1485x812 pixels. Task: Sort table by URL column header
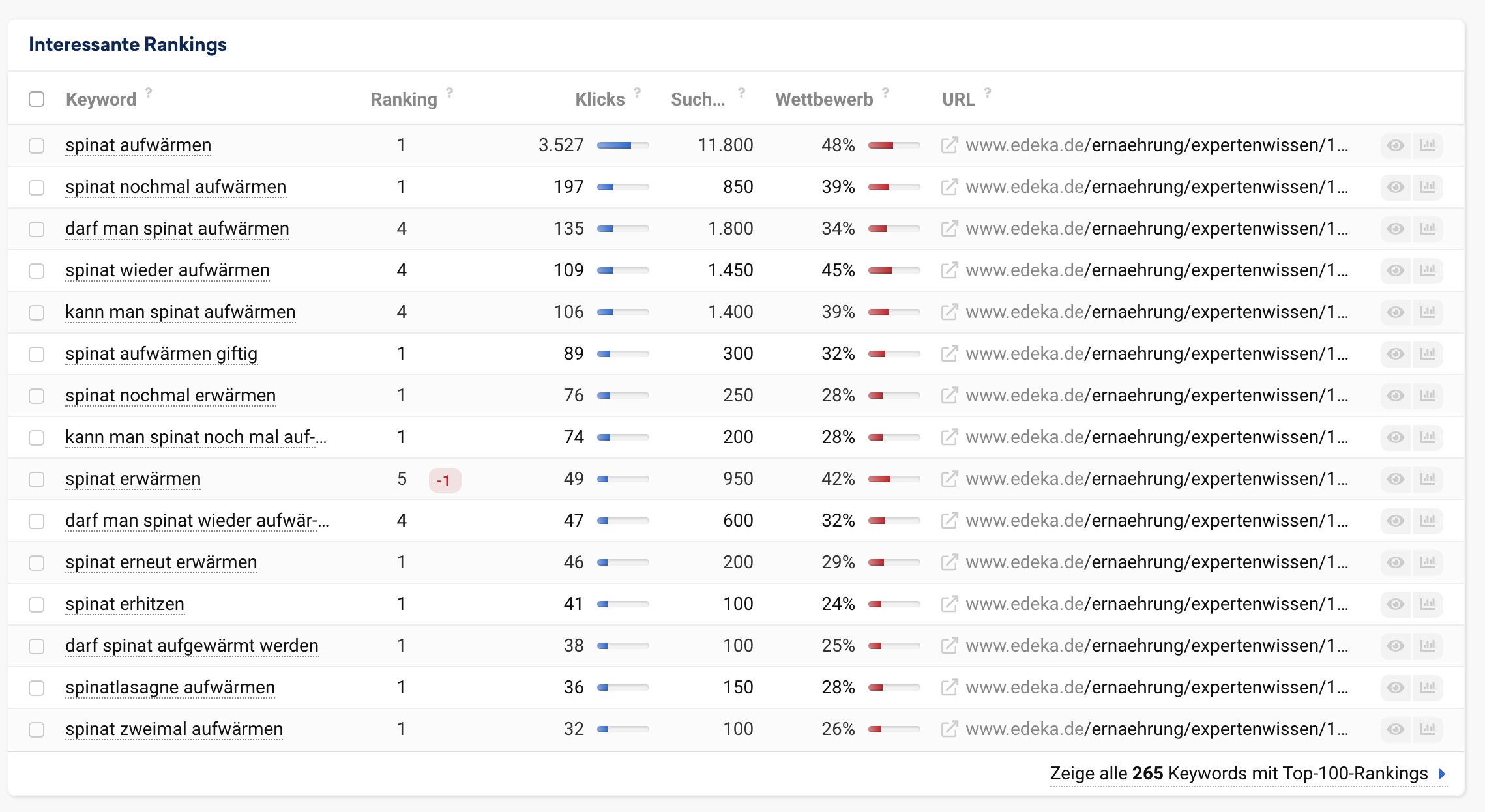tap(958, 100)
